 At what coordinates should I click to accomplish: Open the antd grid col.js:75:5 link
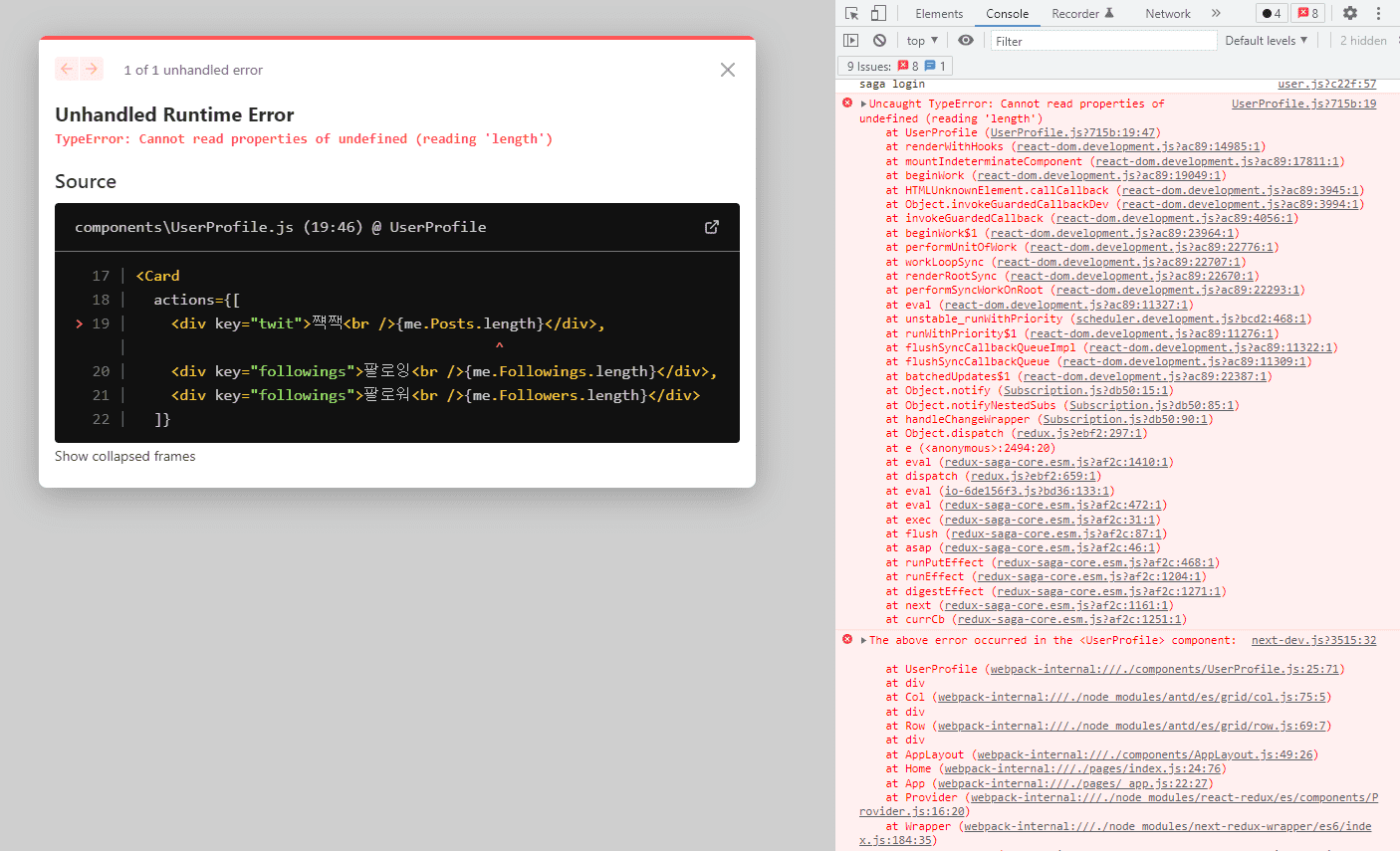pos(1131,698)
